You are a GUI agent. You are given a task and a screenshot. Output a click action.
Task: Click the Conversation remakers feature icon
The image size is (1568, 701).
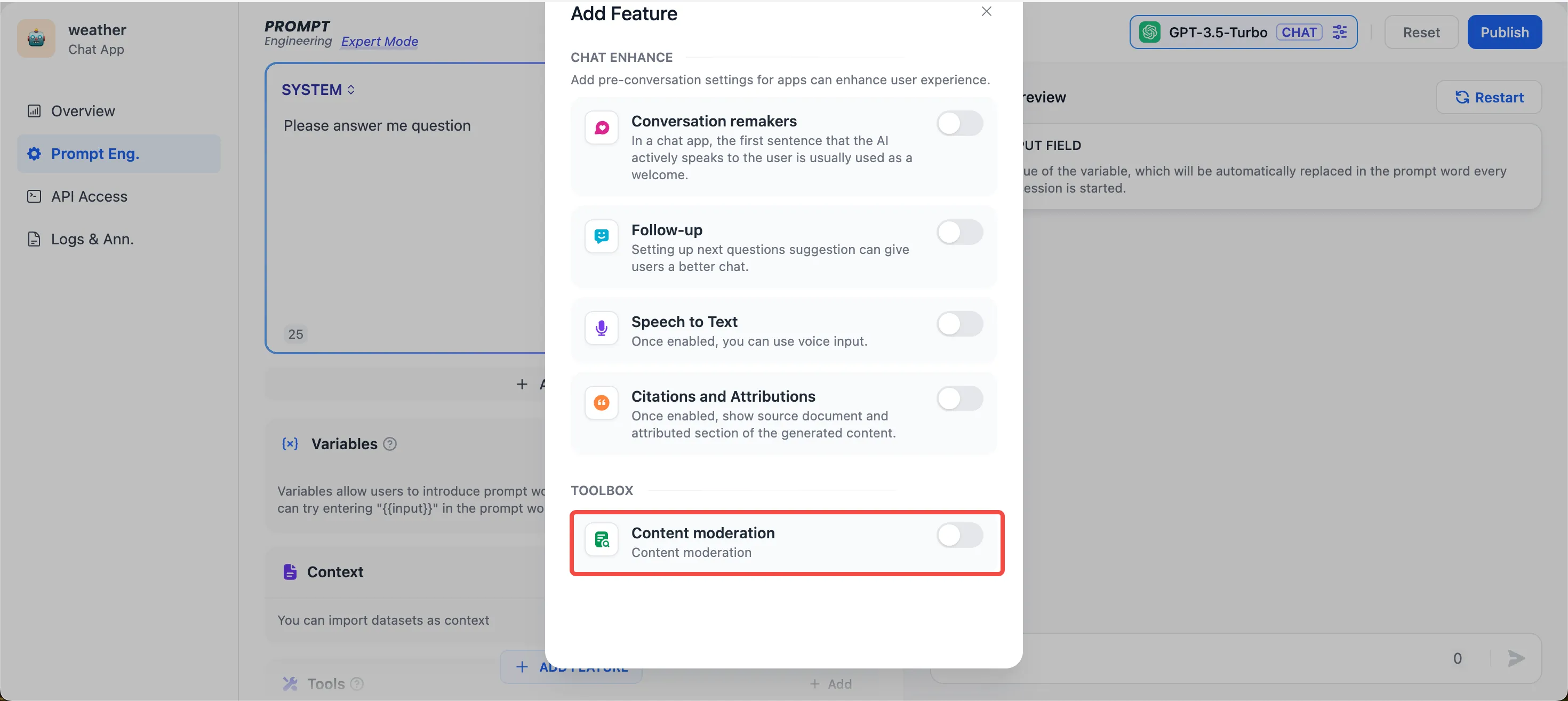[x=602, y=128]
